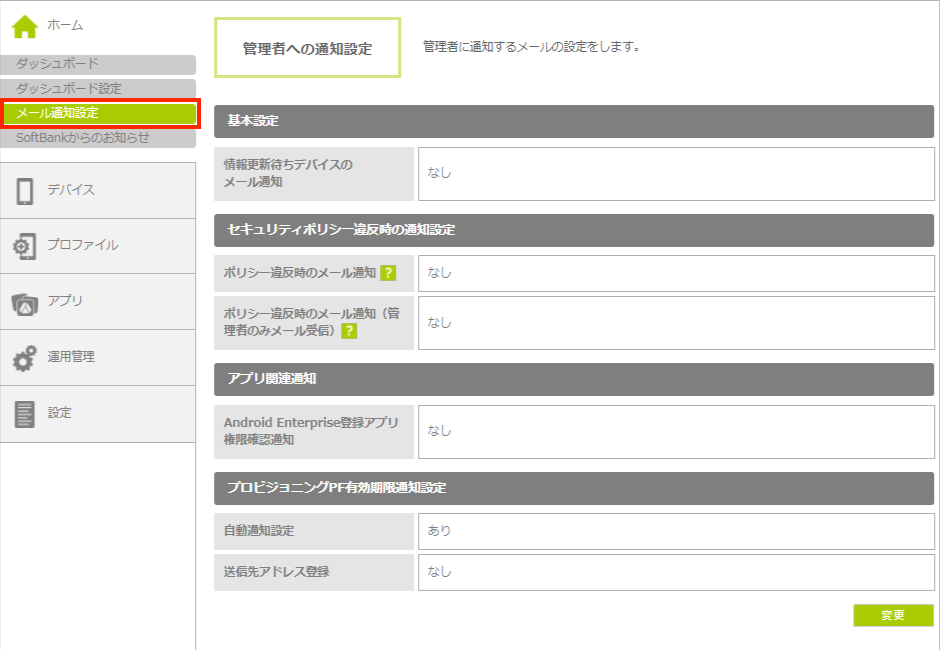The image size is (940, 650).
Task: Click the 自動通知設定 value field
Action: coord(676,531)
